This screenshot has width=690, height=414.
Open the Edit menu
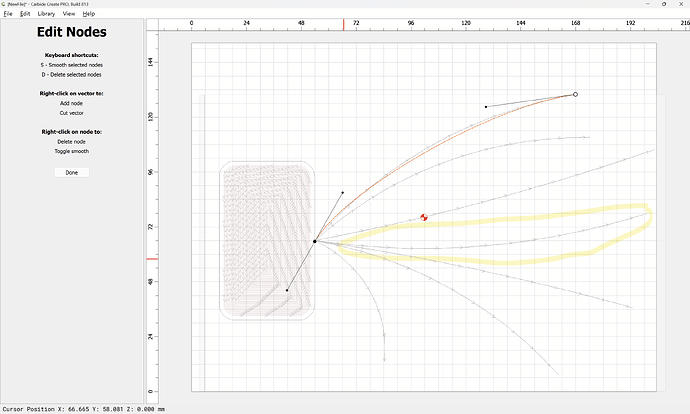pos(25,14)
